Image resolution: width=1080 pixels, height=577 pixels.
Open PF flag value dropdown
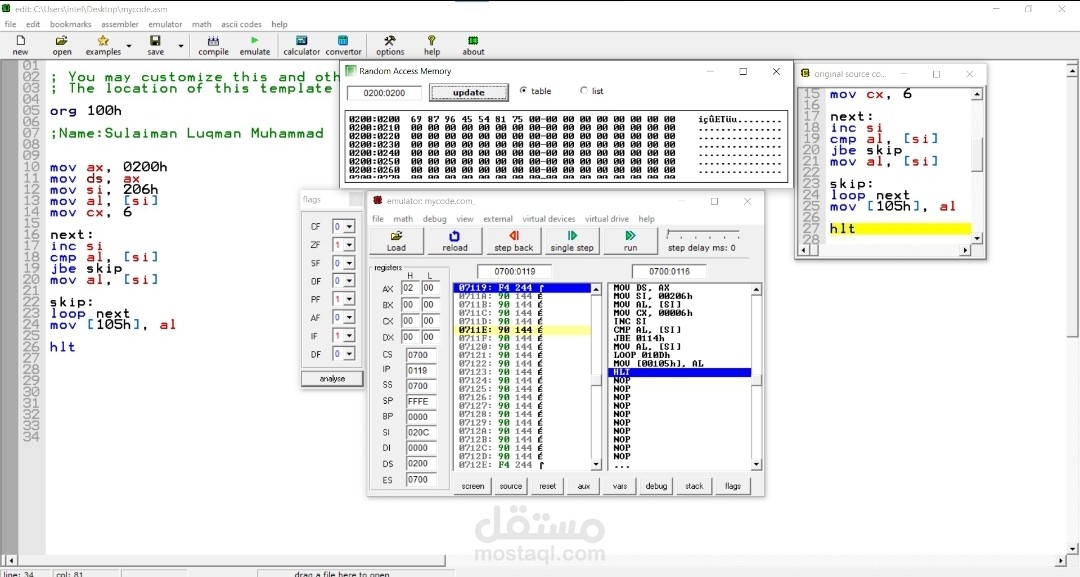click(x=350, y=299)
